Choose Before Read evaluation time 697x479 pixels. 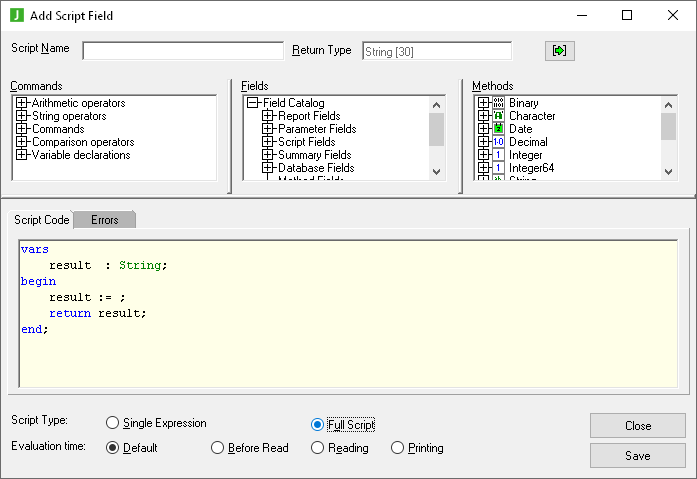218,448
